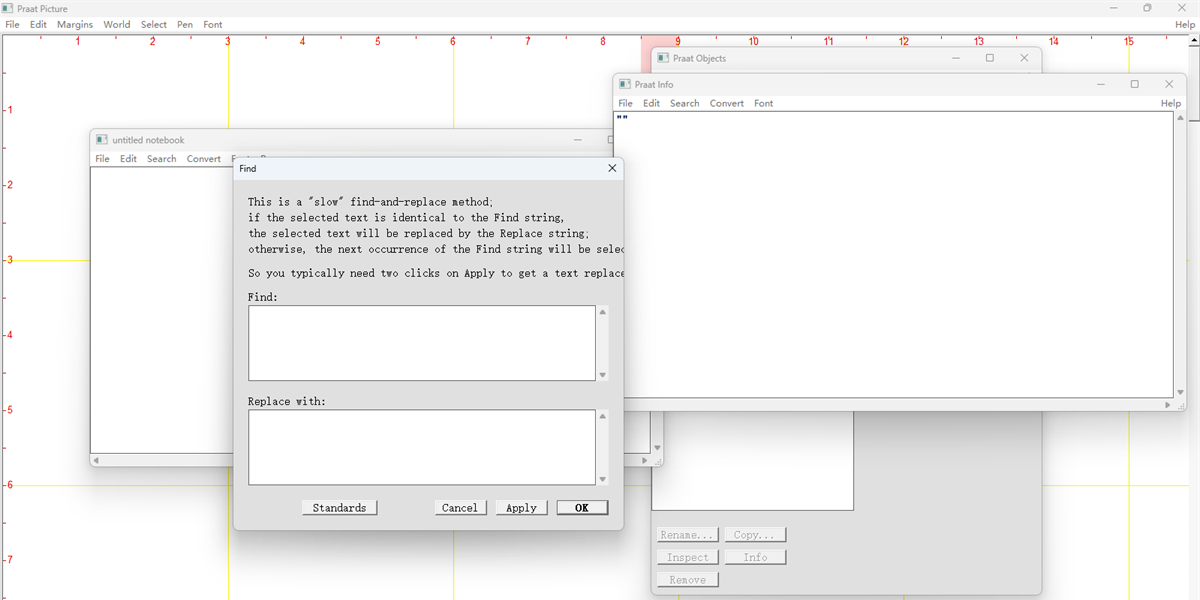
Task: Open Convert menu in Praat Info window
Action: [727, 104]
